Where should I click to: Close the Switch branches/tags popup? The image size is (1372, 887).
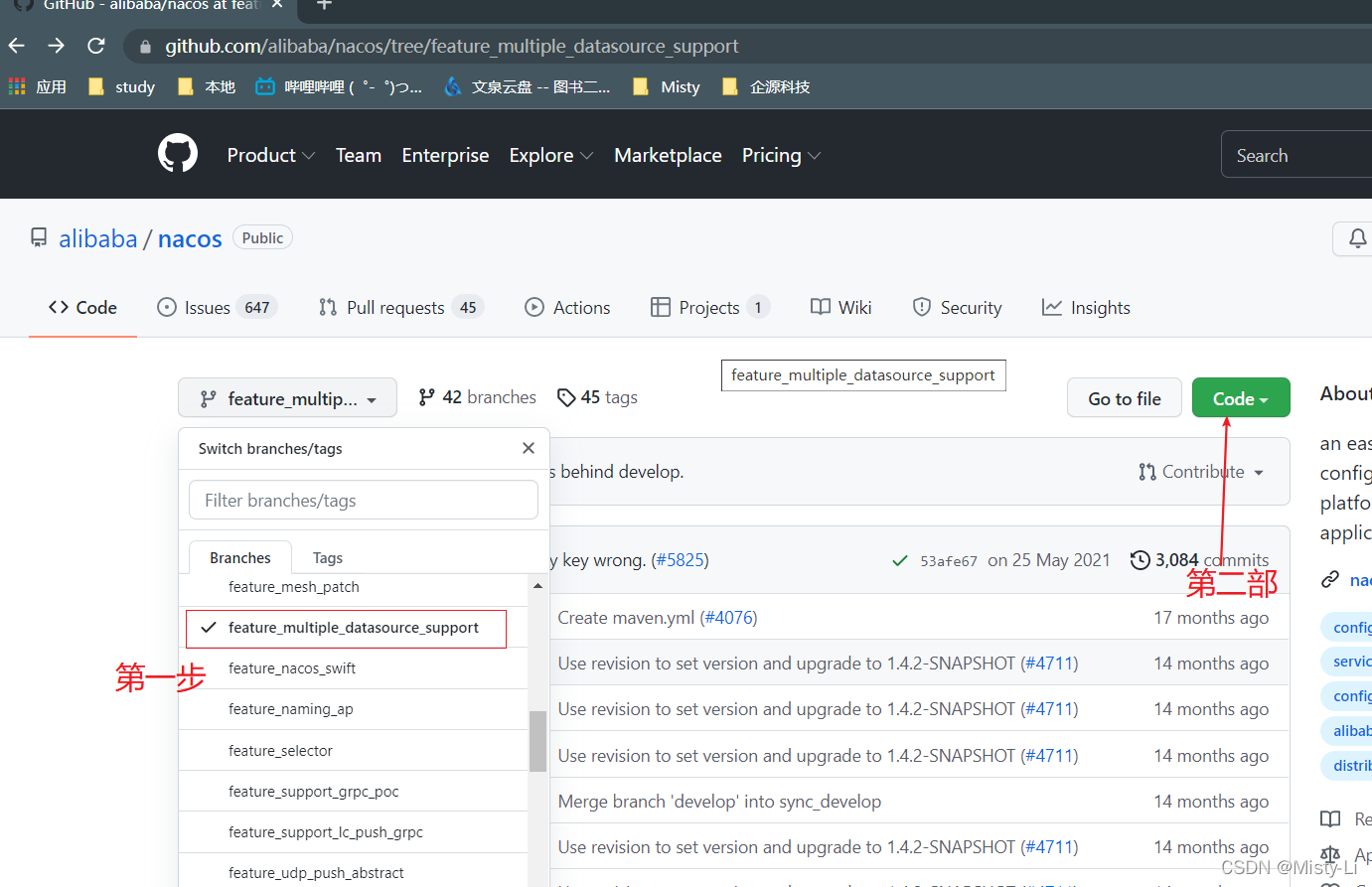[x=529, y=448]
